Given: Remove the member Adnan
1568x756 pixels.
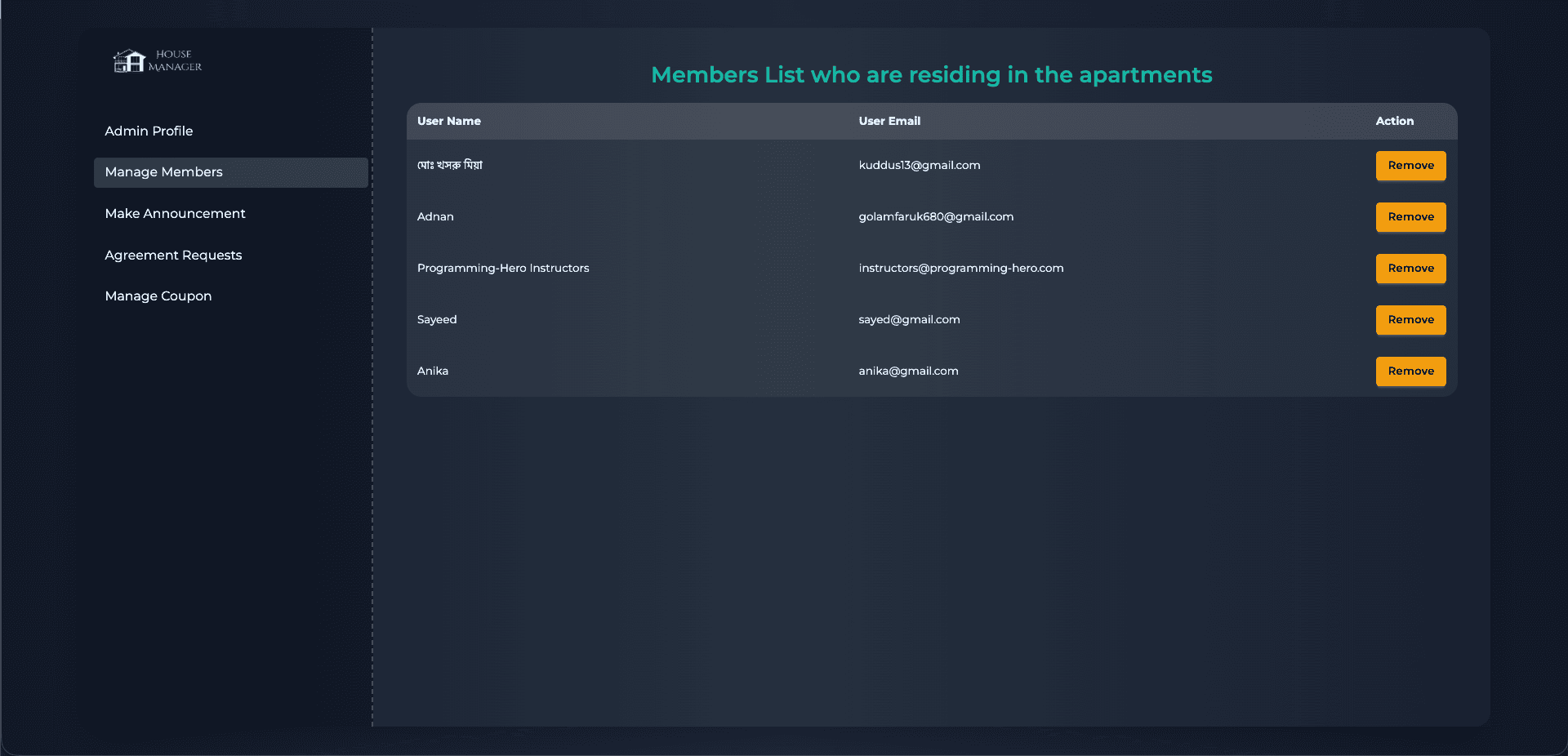Looking at the screenshot, I should tap(1410, 217).
